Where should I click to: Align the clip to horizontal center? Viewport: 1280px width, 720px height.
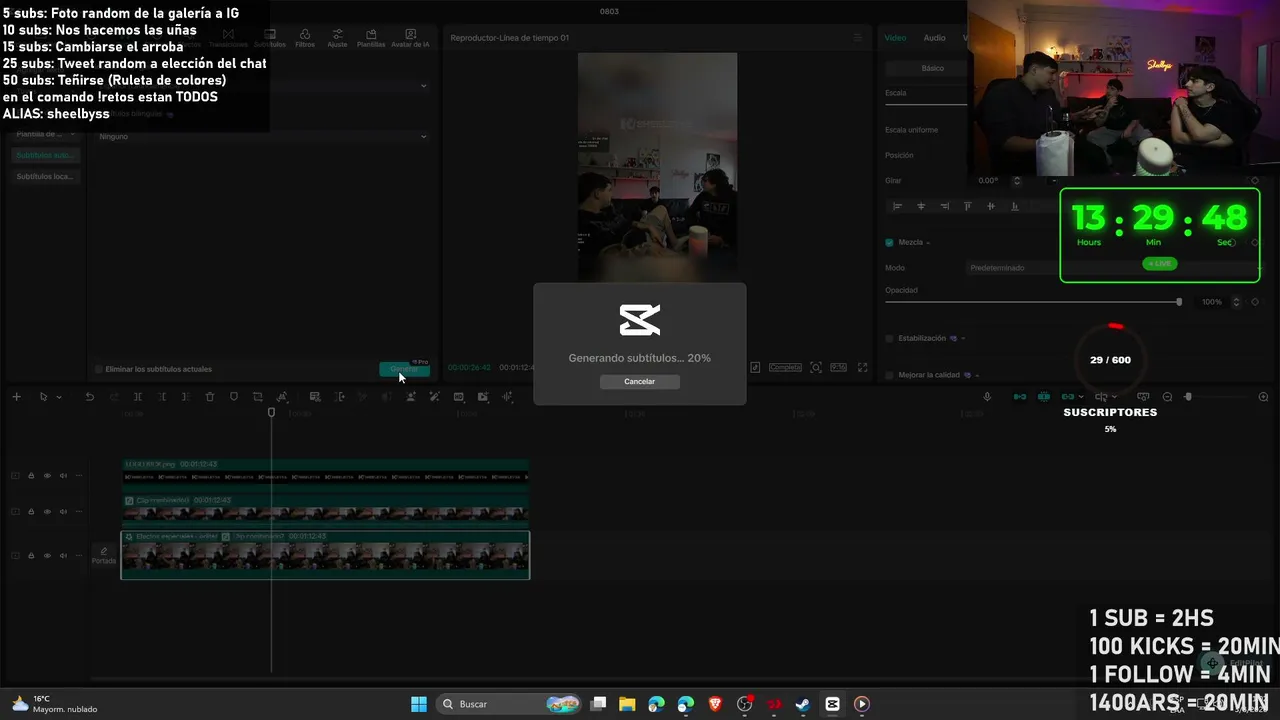921,206
